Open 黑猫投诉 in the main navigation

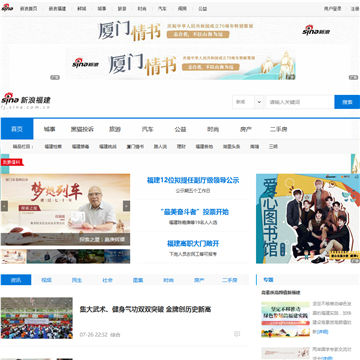tap(82, 129)
